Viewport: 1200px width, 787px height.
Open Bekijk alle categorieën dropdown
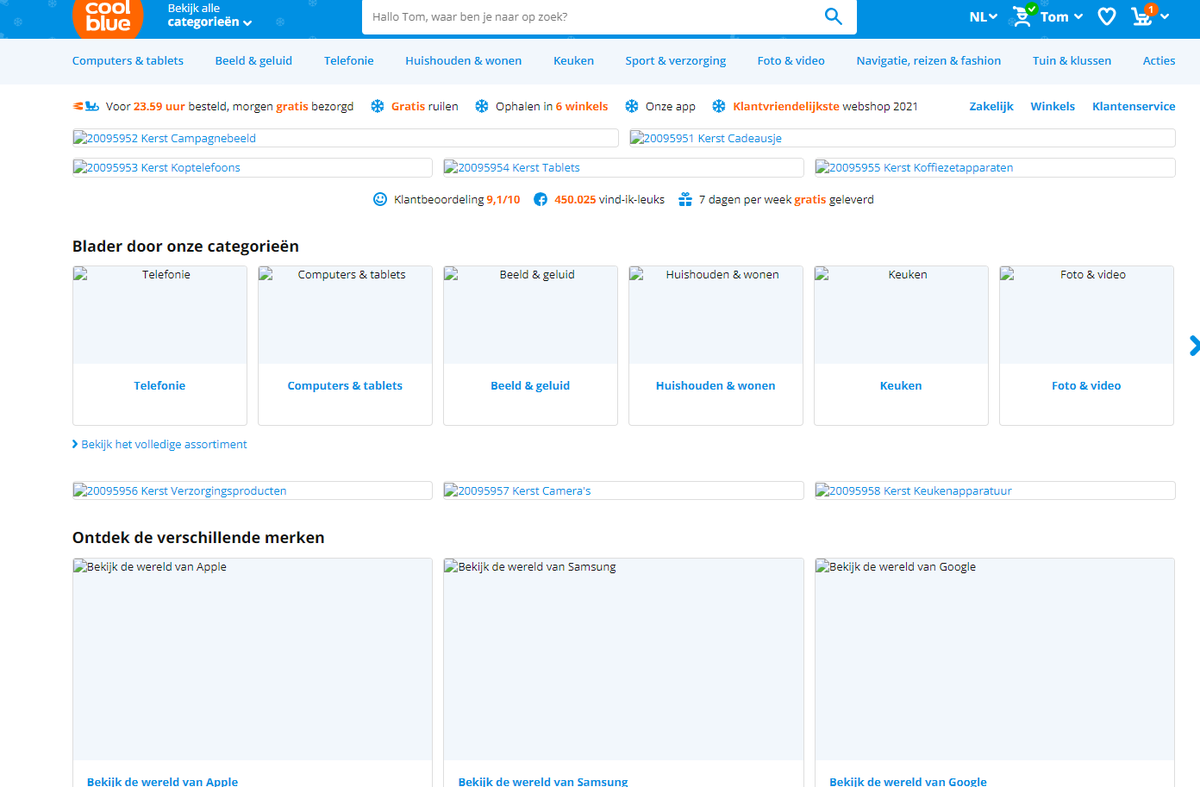point(209,15)
